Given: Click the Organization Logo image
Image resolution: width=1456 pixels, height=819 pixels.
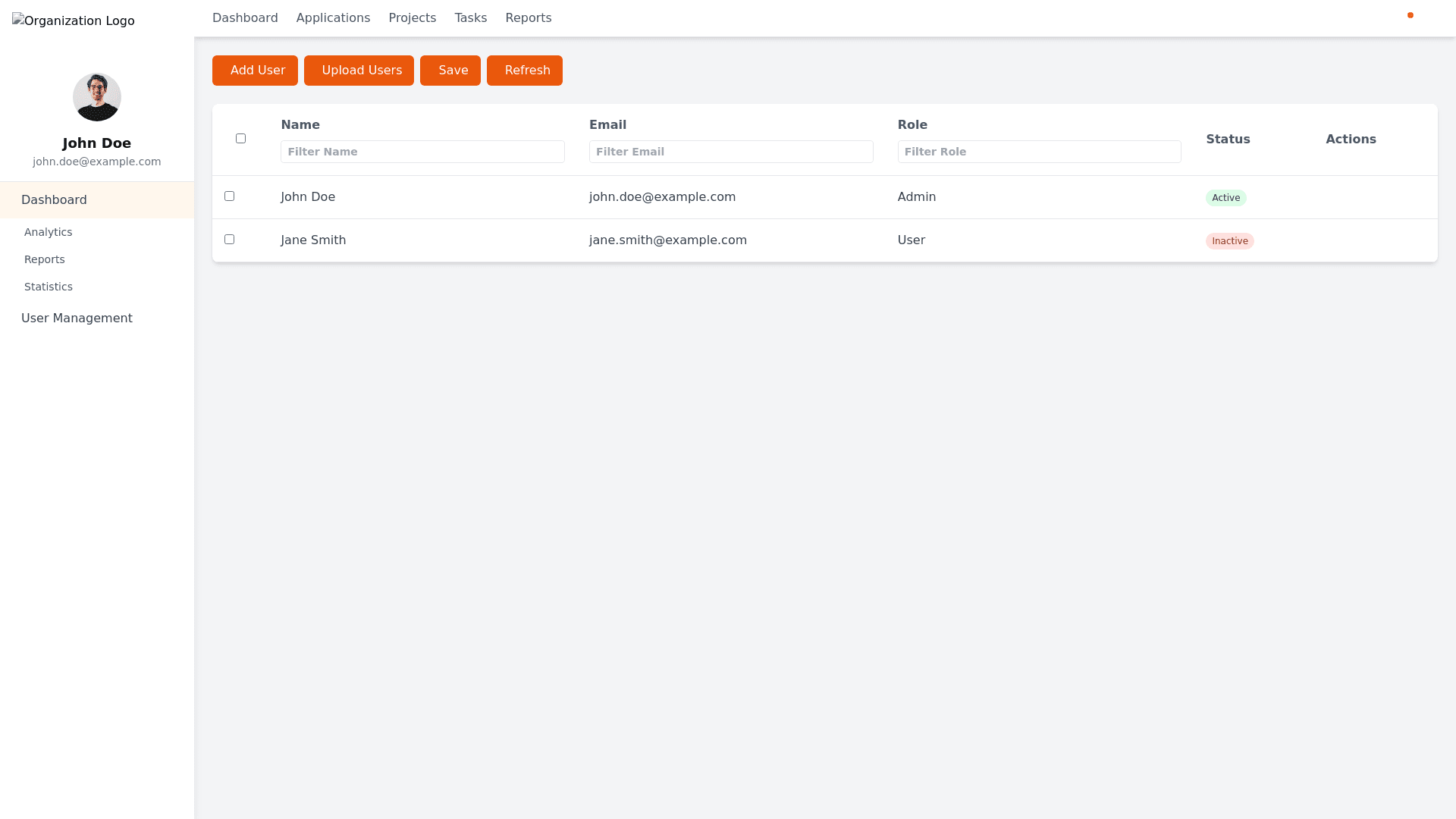Looking at the screenshot, I should (74, 21).
